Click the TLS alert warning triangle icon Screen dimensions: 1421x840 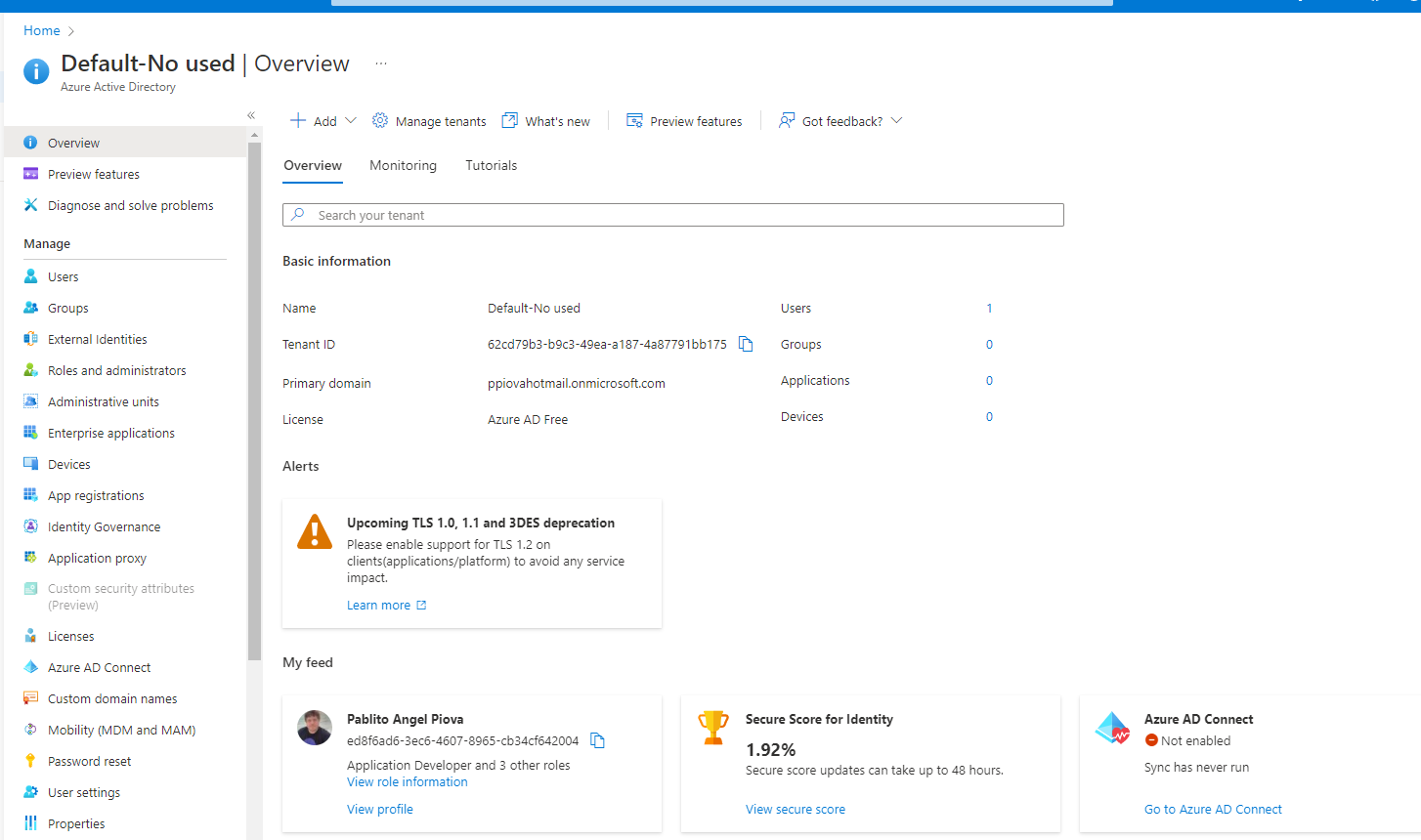tap(315, 531)
